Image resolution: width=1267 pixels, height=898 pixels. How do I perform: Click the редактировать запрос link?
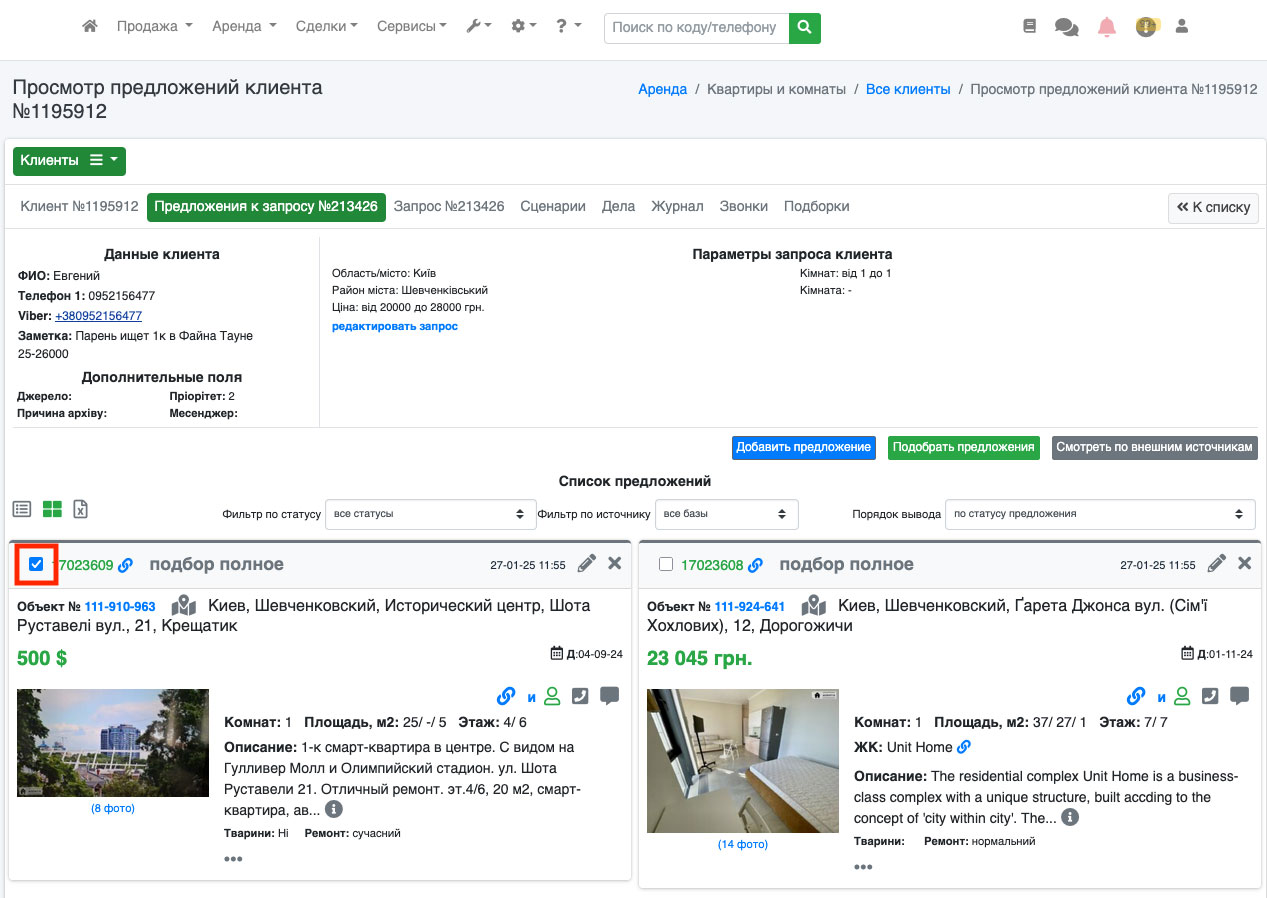point(395,326)
